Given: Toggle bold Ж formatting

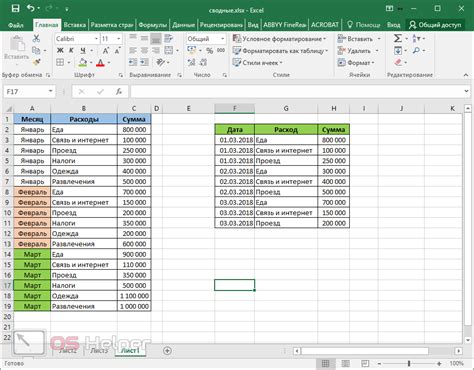Looking at the screenshot, I should point(60,51).
